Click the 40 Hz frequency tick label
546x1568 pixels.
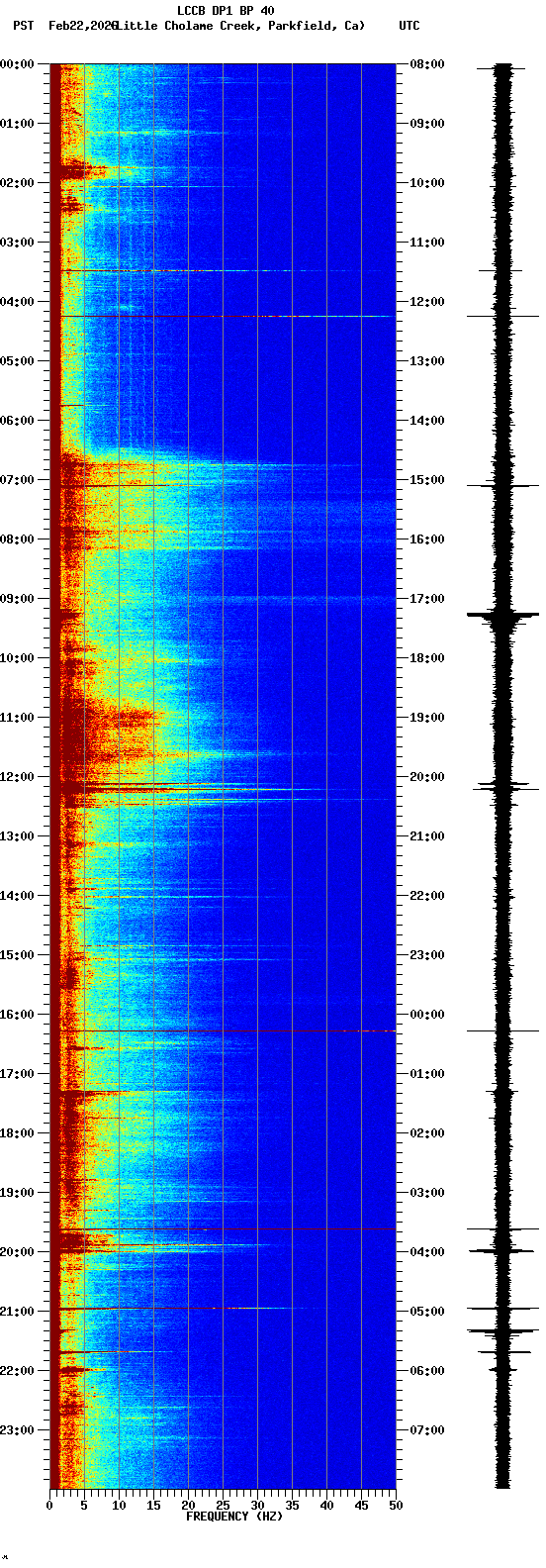pyautogui.click(x=326, y=1506)
